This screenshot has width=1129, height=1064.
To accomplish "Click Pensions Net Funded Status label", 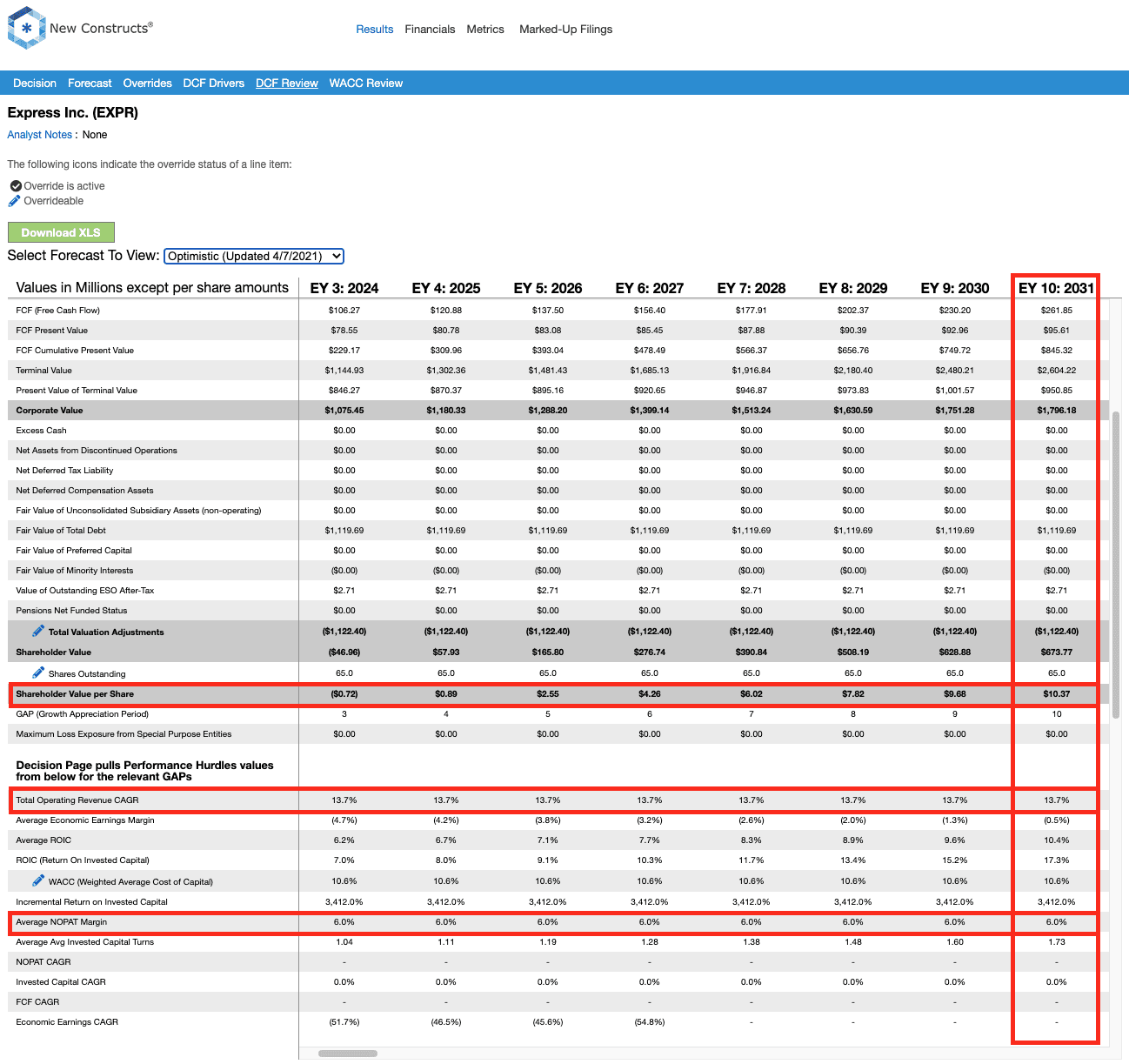I will pyautogui.click(x=71, y=611).
